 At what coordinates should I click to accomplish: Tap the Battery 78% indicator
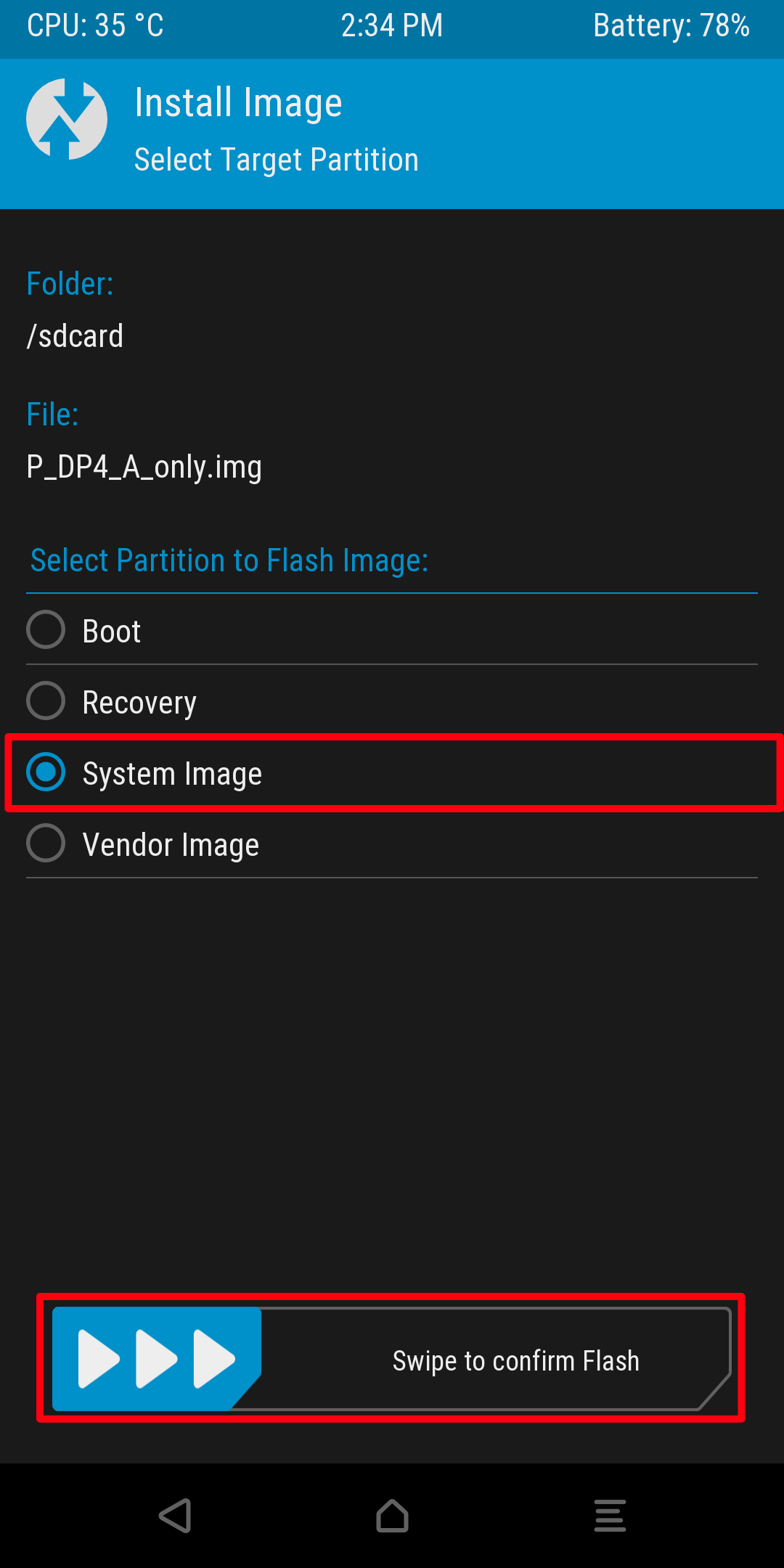tap(671, 26)
